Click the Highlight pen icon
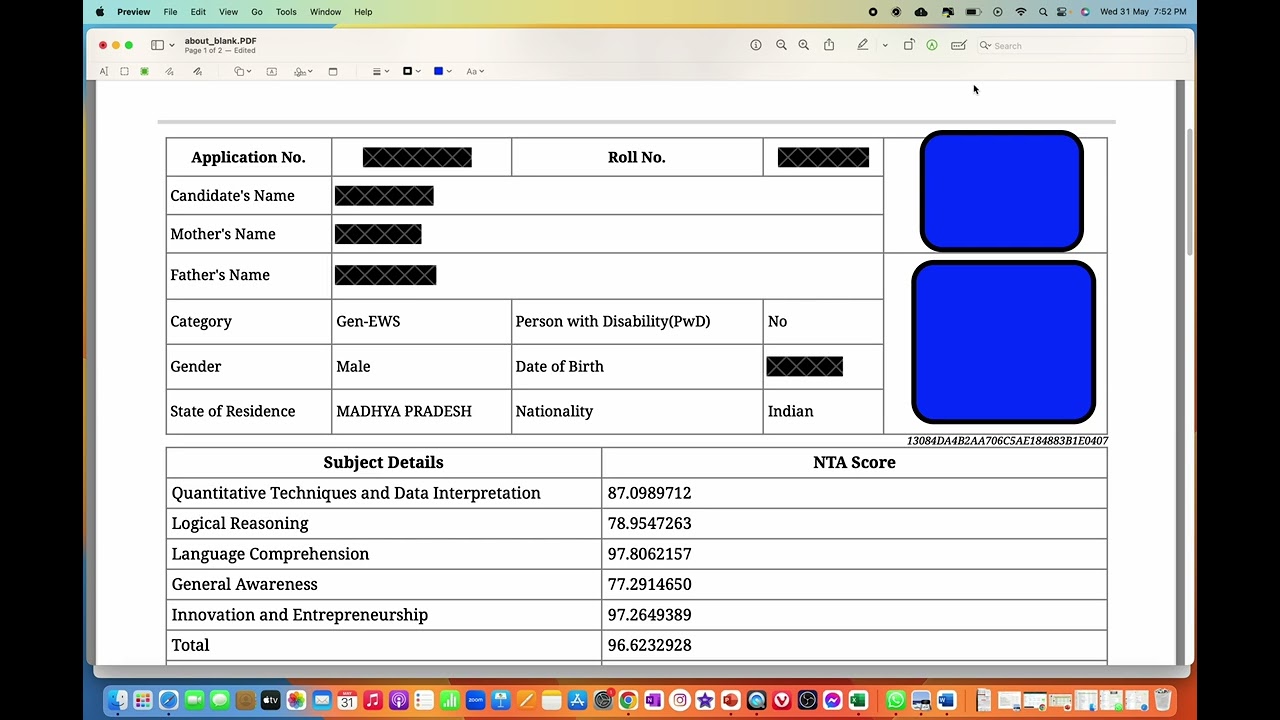 tap(862, 45)
